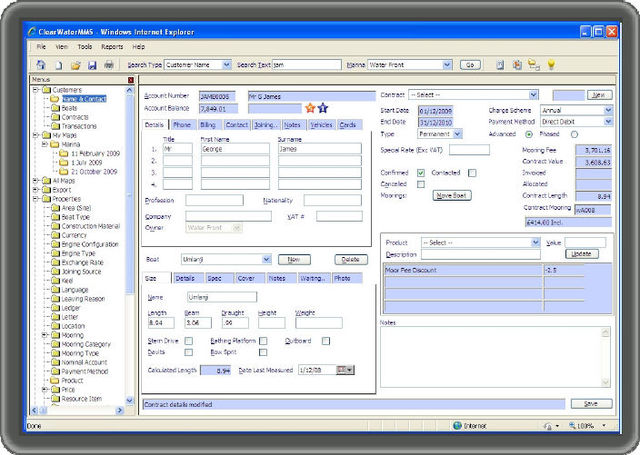
Task: Click the Exchange Rate folder icon
Action: tap(56, 262)
